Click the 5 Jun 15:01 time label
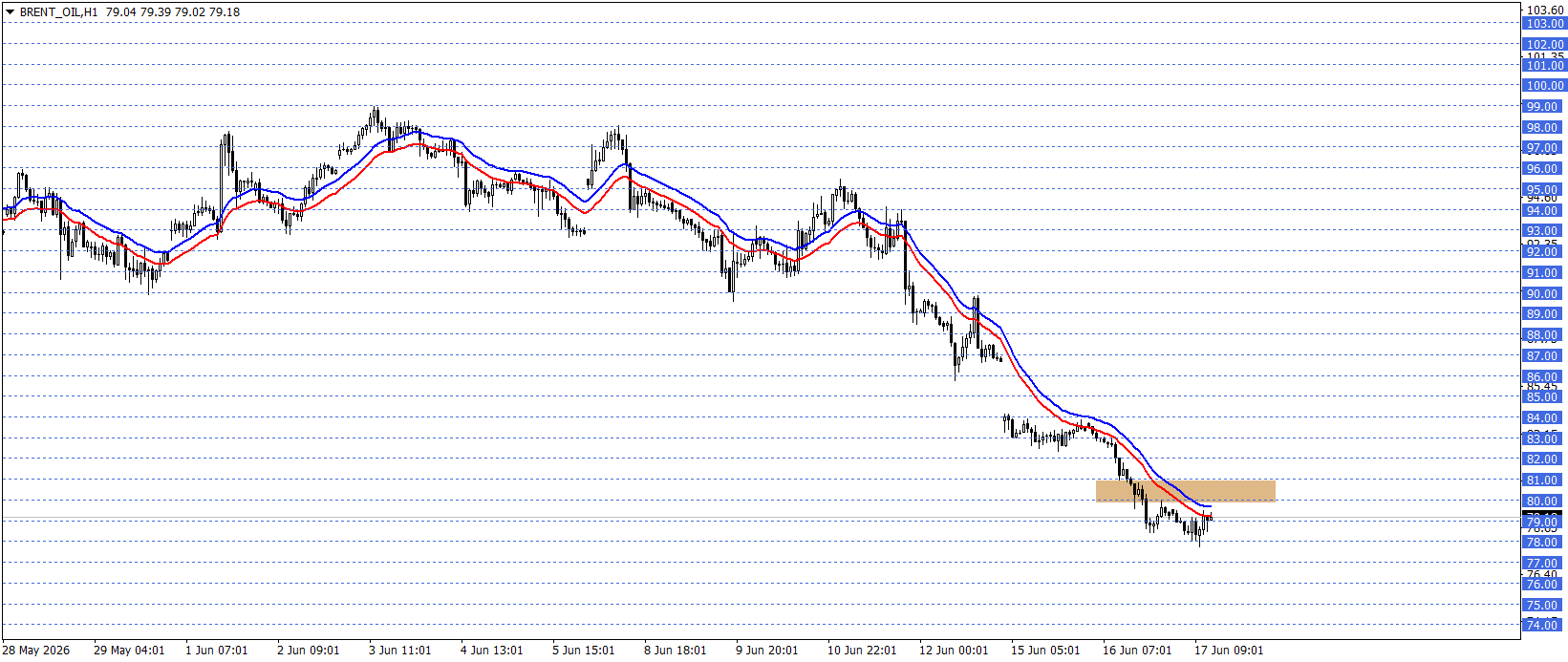The image size is (1568, 662). [x=584, y=651]
